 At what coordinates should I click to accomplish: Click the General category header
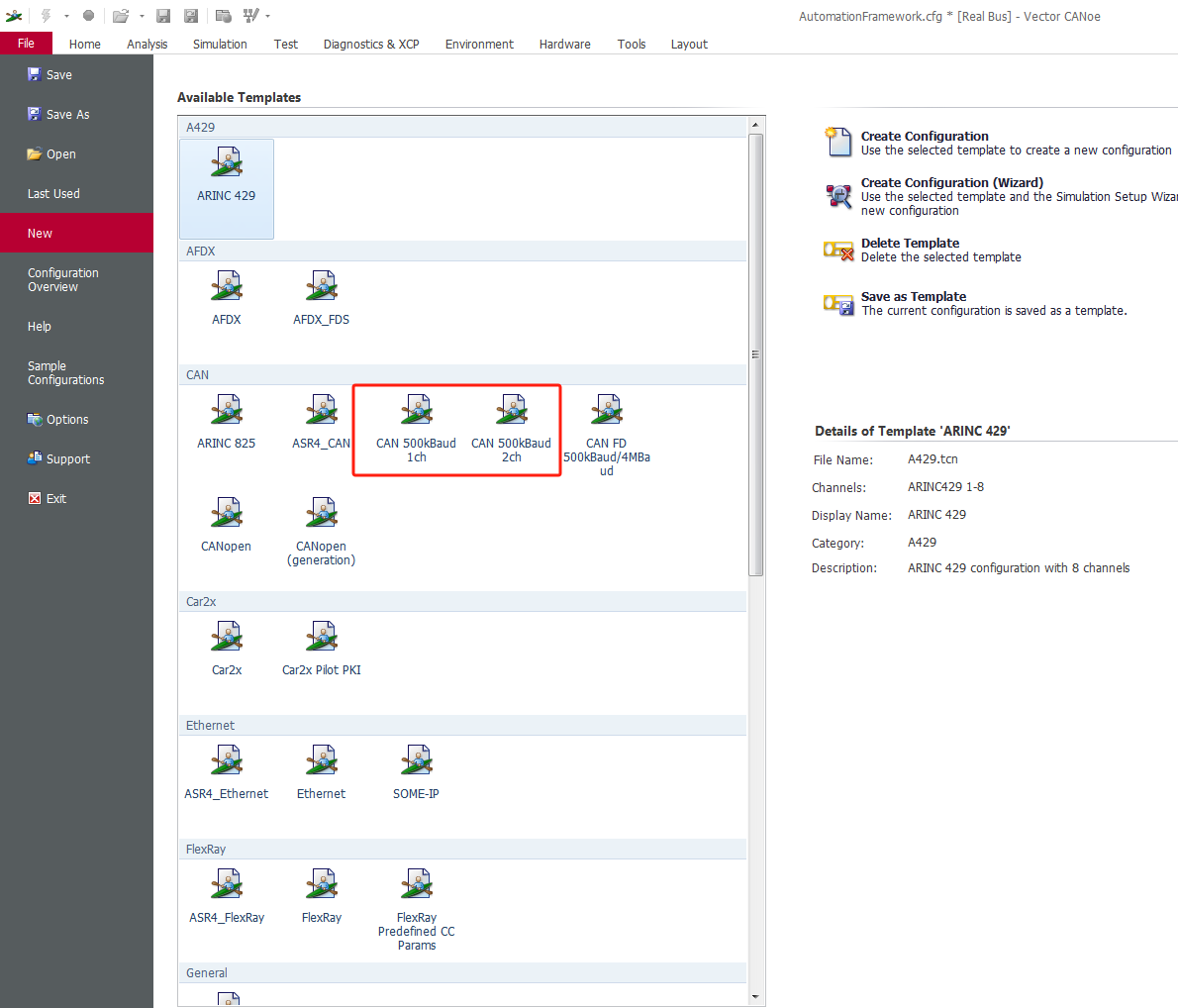click(463, 972)
